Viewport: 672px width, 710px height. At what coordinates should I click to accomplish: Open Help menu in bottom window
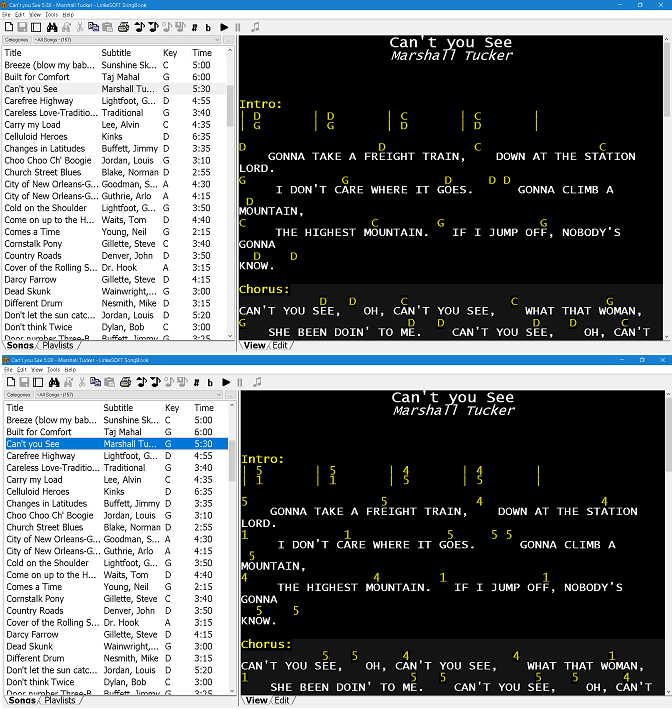pos(70,369)
